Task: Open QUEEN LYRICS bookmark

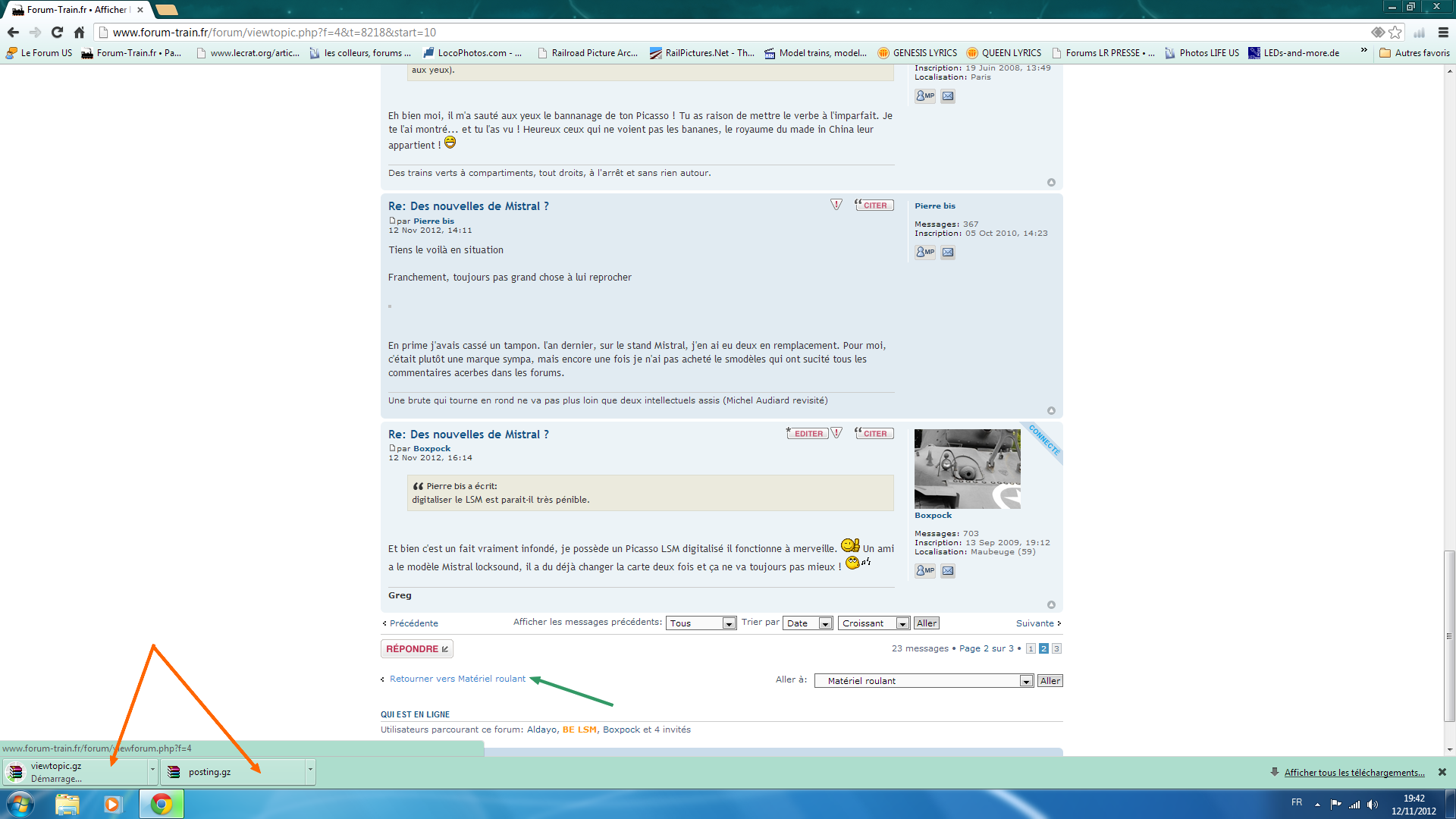Action: click(1004, 53)
